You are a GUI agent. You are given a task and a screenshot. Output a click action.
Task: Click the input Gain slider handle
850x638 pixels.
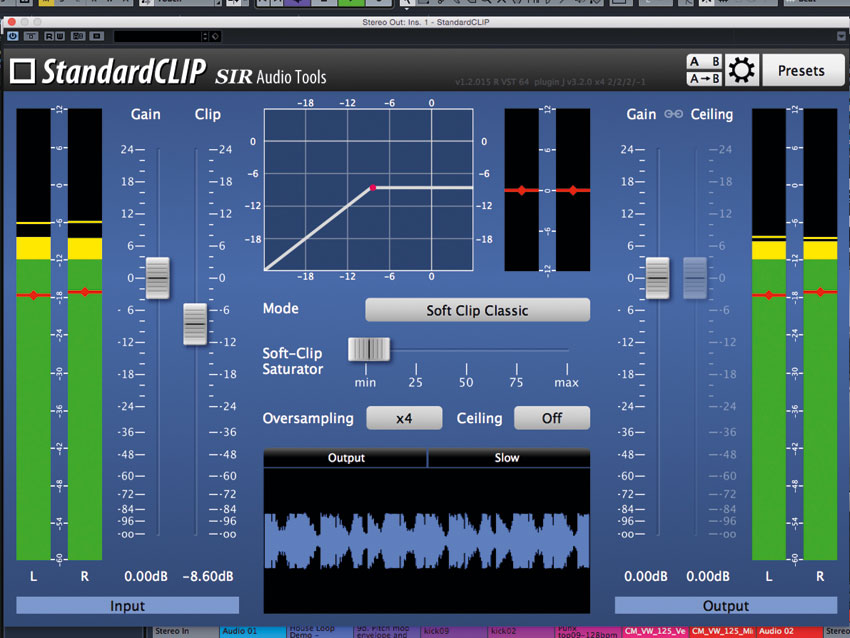tap(158, 278)
